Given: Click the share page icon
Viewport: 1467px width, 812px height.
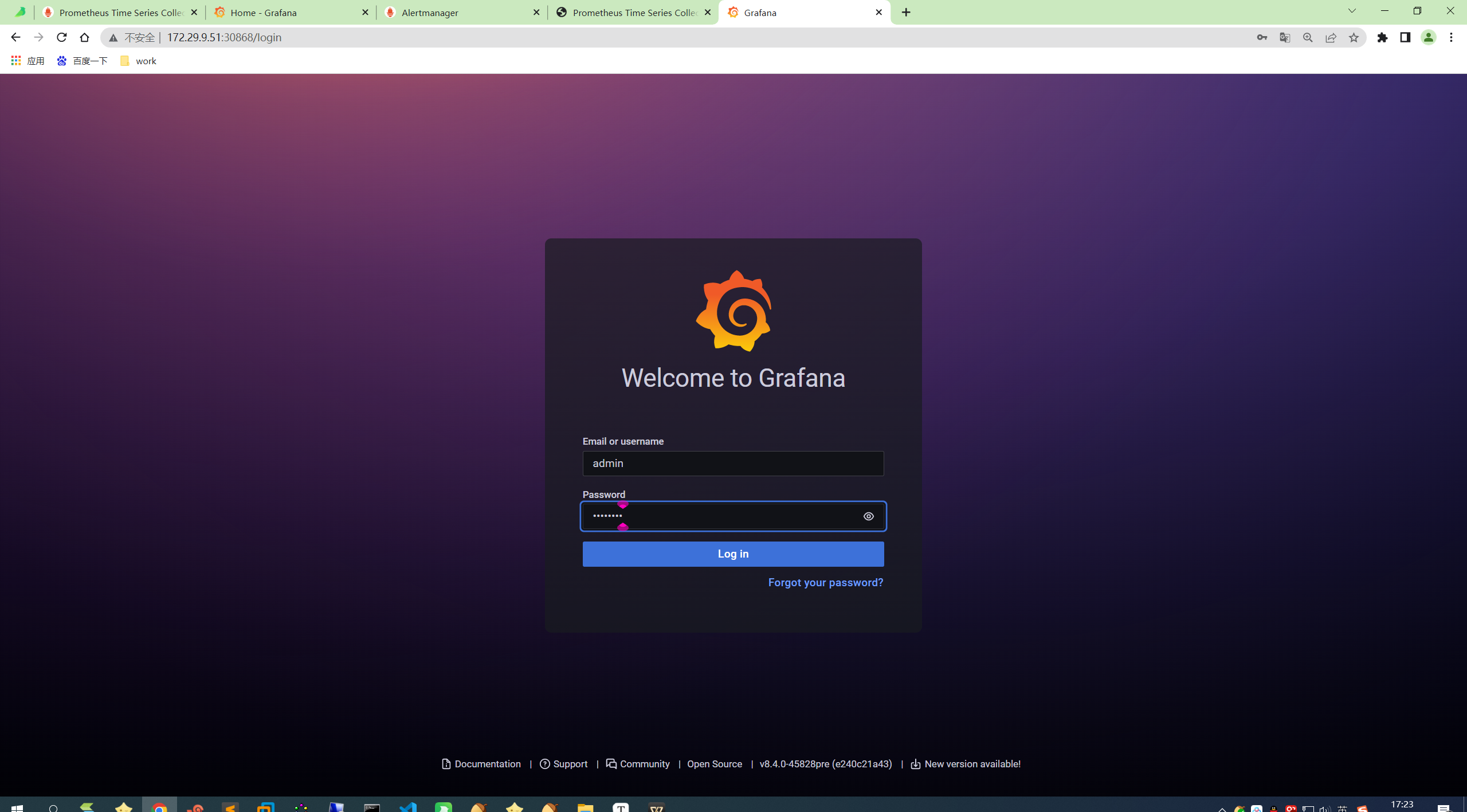Looking at the screenshot, I should point(1331,37).
